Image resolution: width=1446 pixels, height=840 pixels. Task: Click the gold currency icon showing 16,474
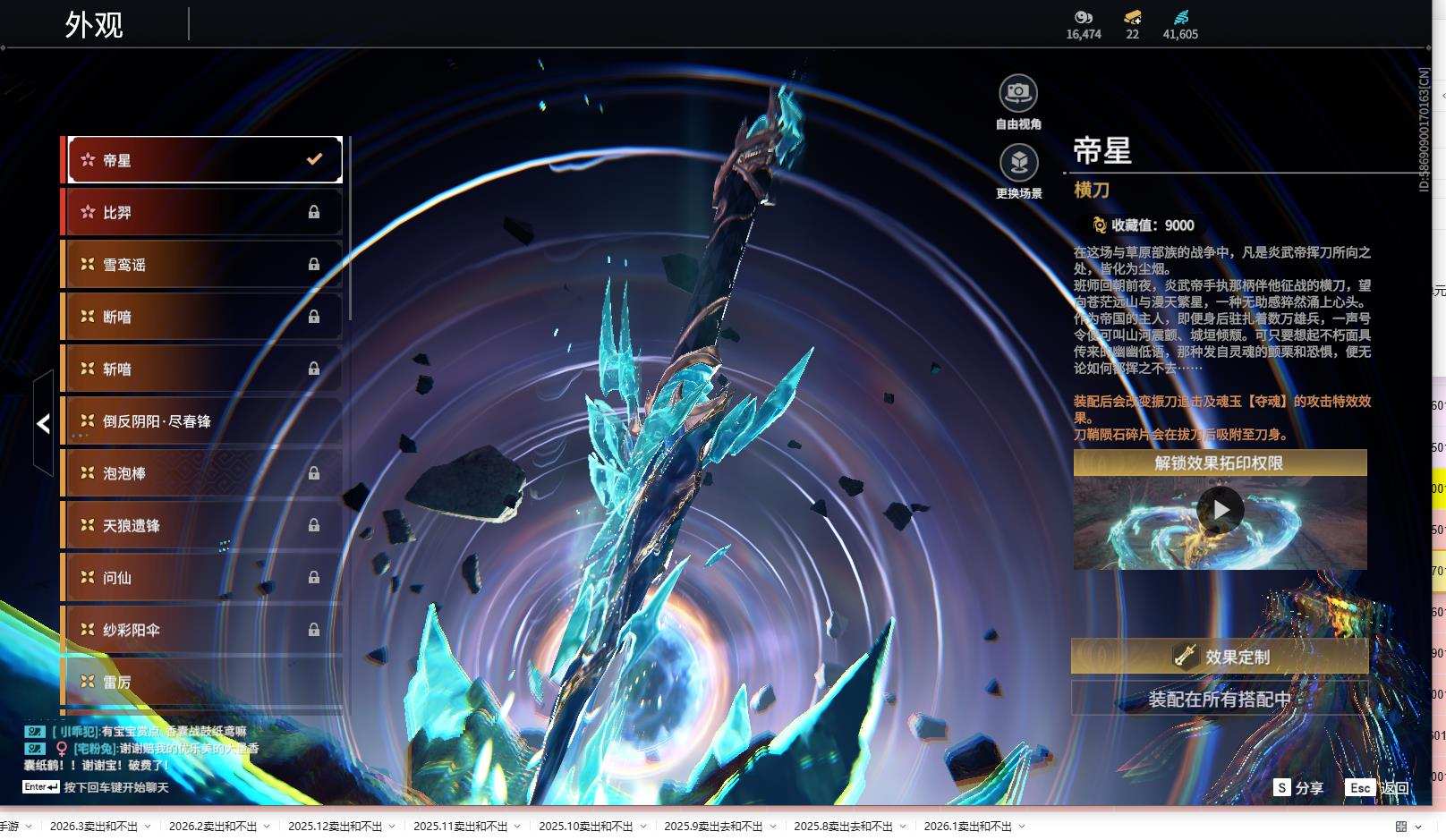pyautogui.click(x=1083, y=17)
